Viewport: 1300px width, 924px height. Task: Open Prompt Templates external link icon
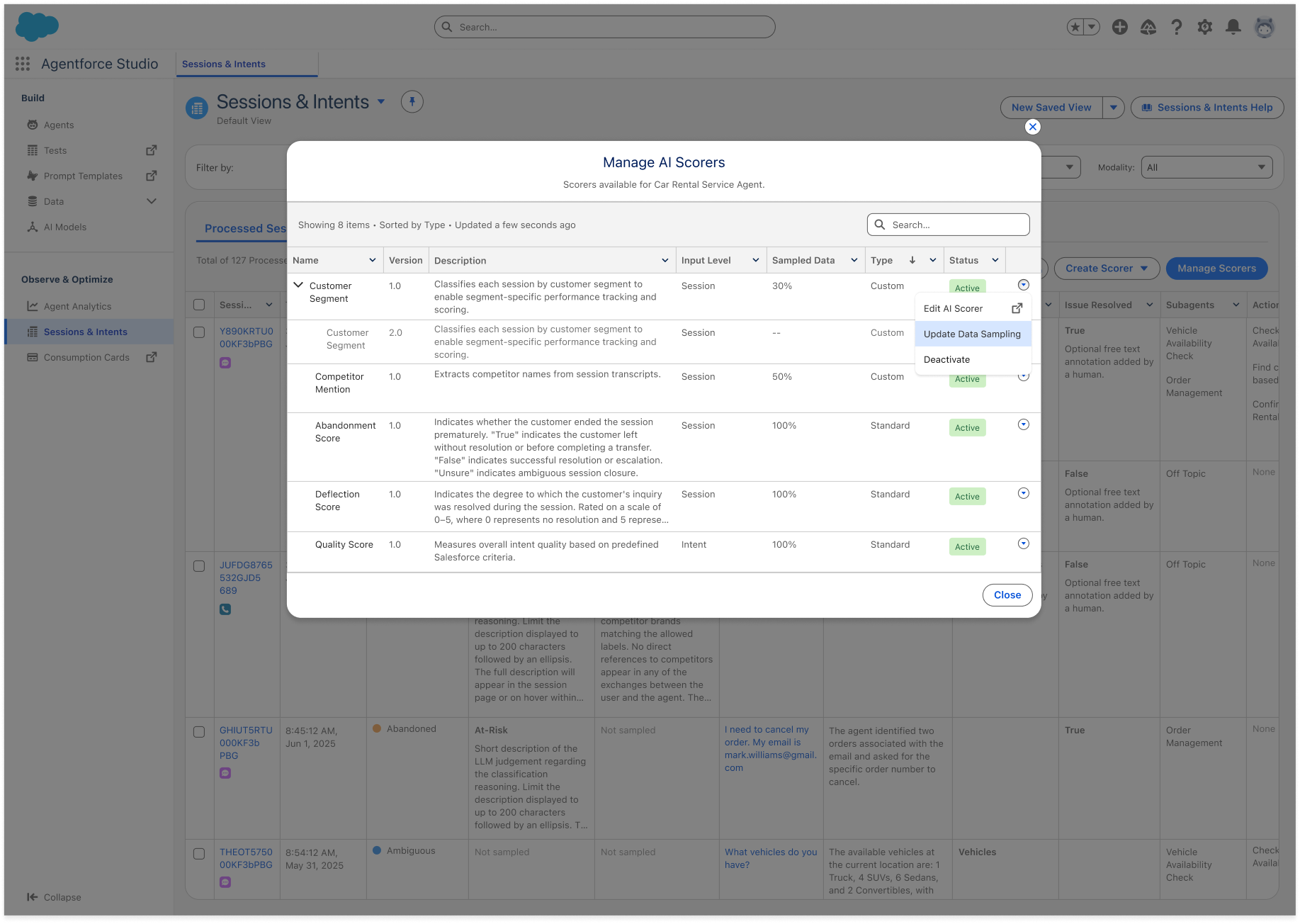tap(151, 176)
